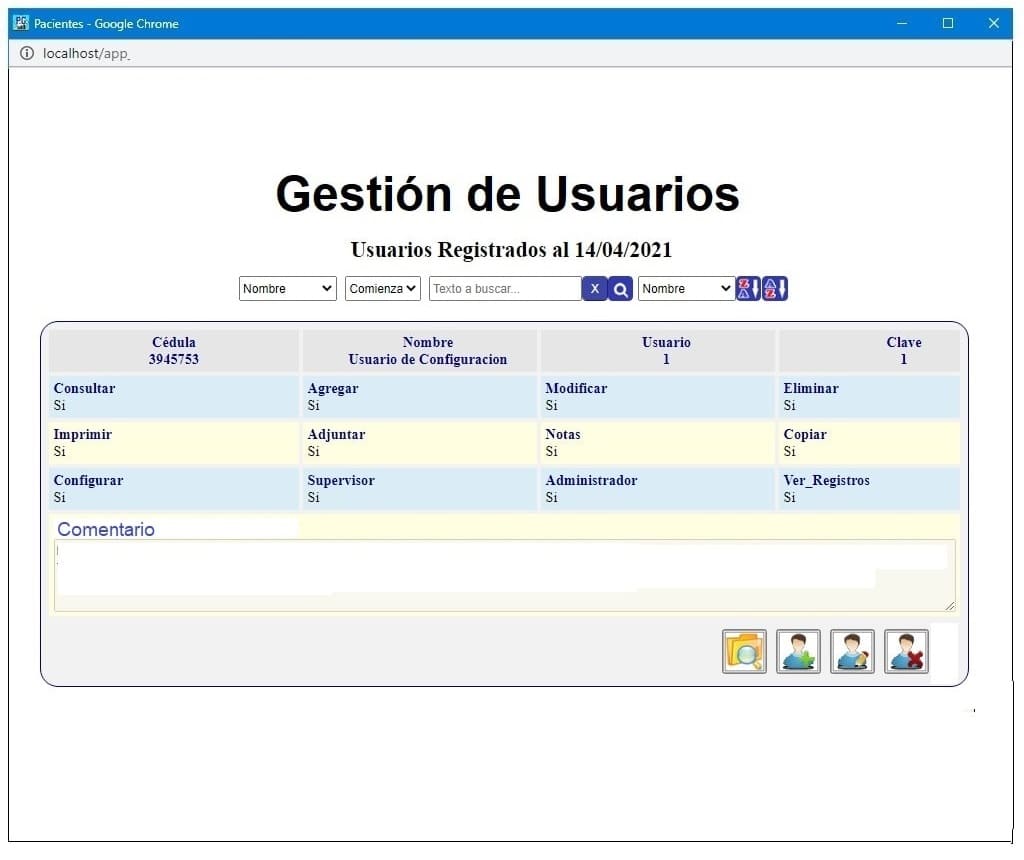1024x860 pixels.
Task: Maximize the Pacientes Chrome window
Action: click(x=948, y=23)
